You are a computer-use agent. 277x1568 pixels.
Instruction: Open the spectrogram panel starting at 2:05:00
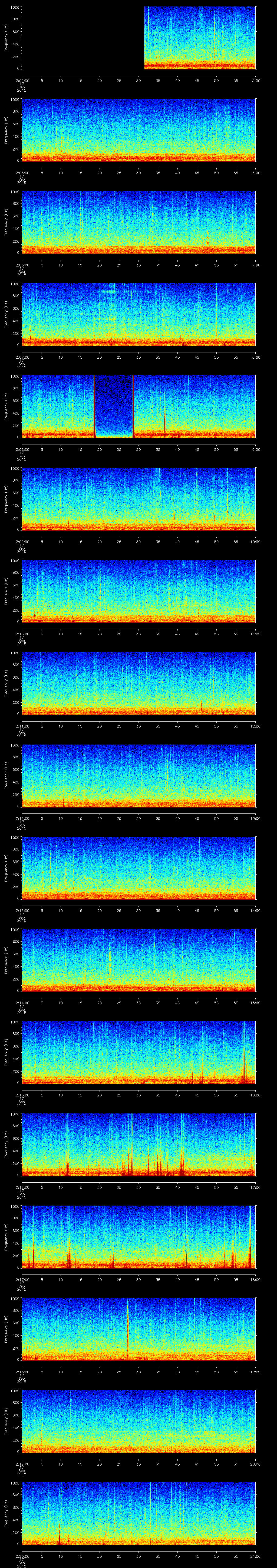[x=139, y=130]
